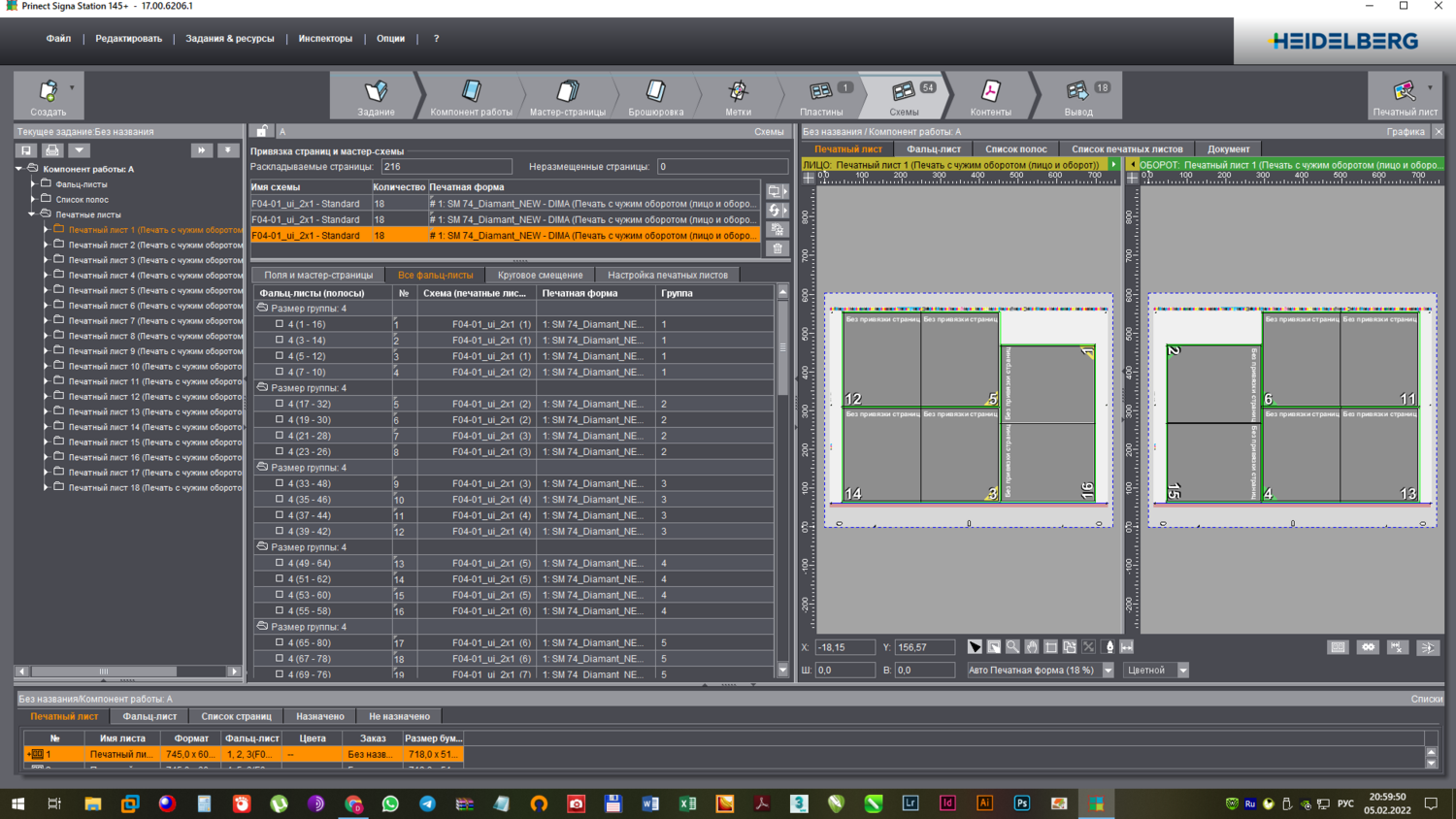1456x819 pixels.
Task: Tick checkbox for fold sheet 4 (17 - 32)
Action: point(280,404)
